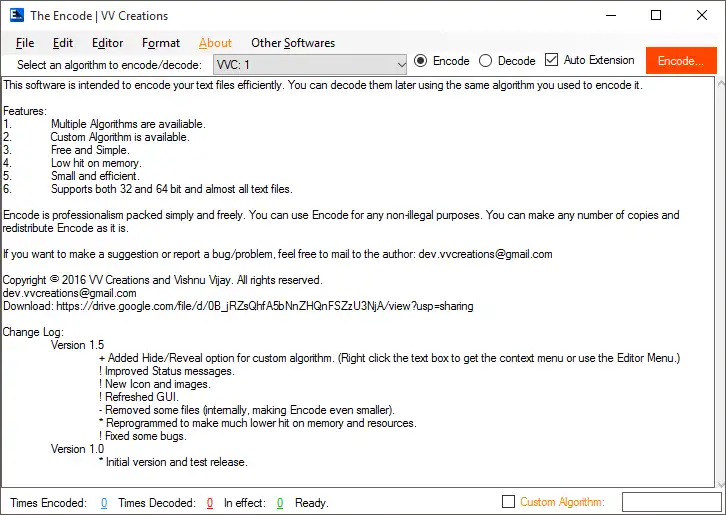The image size is (726, 515).
Task: Open the Format menu
Action: (x=161, y=43)
